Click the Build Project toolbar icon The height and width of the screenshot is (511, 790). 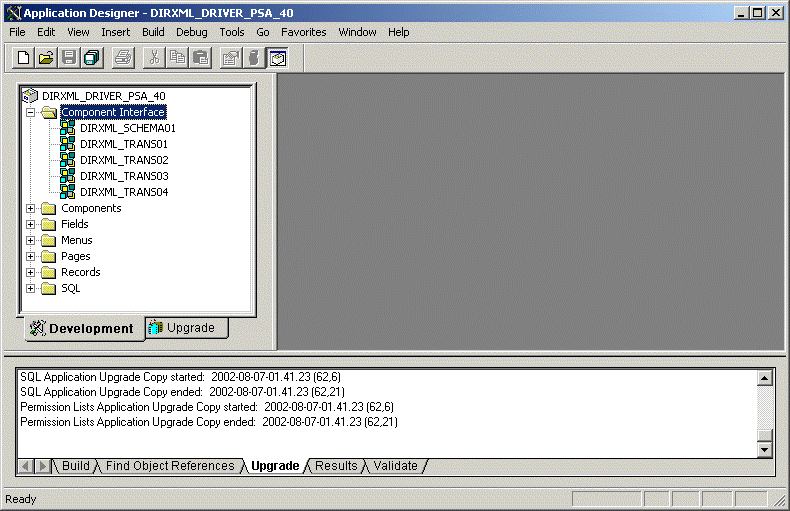coord(254,57)
